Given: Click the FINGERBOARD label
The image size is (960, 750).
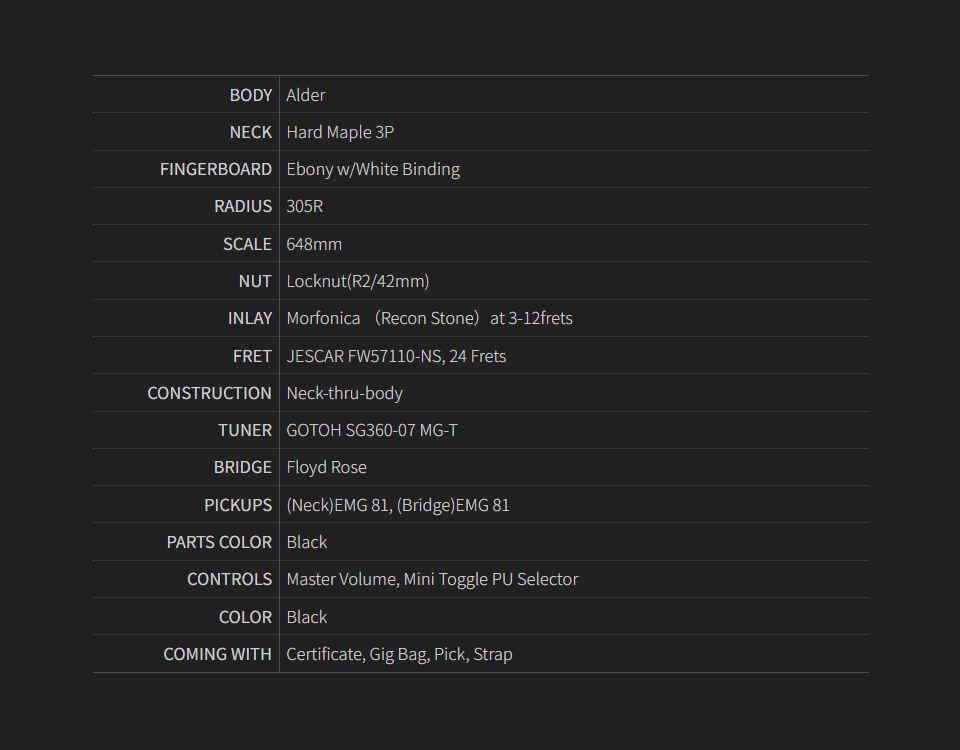Looking at the screenshot, I should point(215,169).
